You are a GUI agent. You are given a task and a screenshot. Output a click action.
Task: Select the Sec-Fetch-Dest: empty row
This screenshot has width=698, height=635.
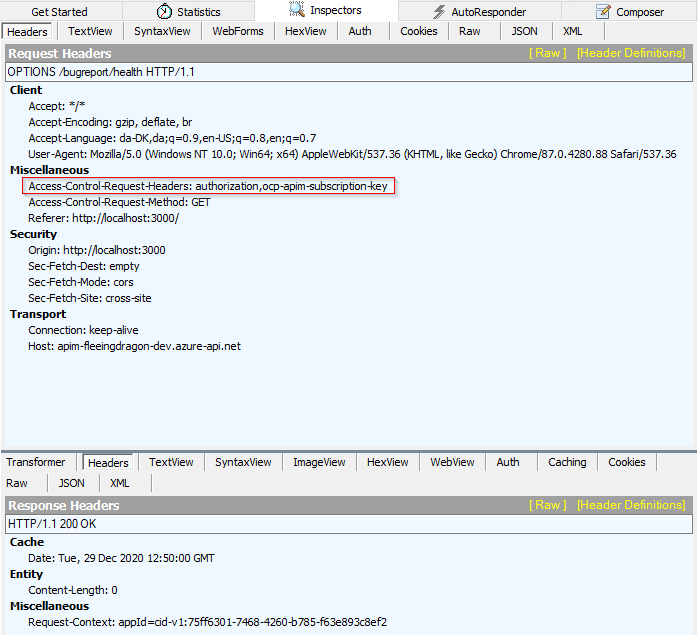[84, 266]
